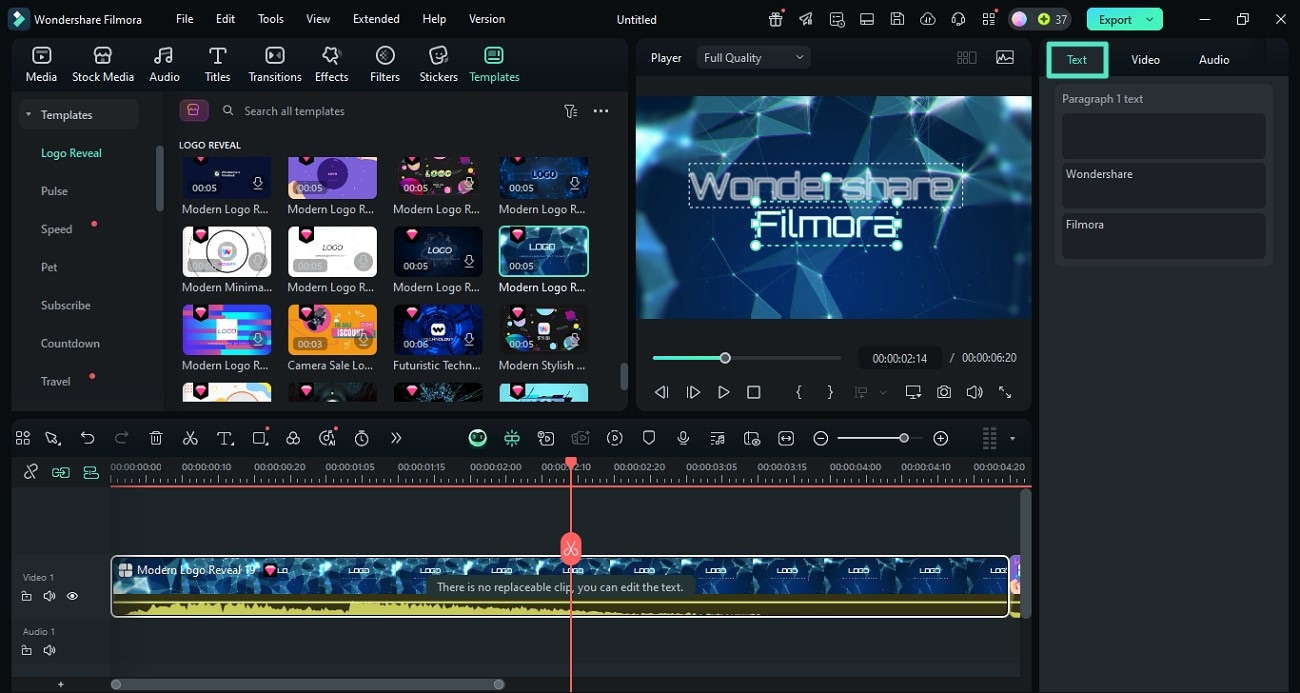This screenshot has height=693, width=1300.
Task: Open the Titles tab
Action: (x=217, y=65)
